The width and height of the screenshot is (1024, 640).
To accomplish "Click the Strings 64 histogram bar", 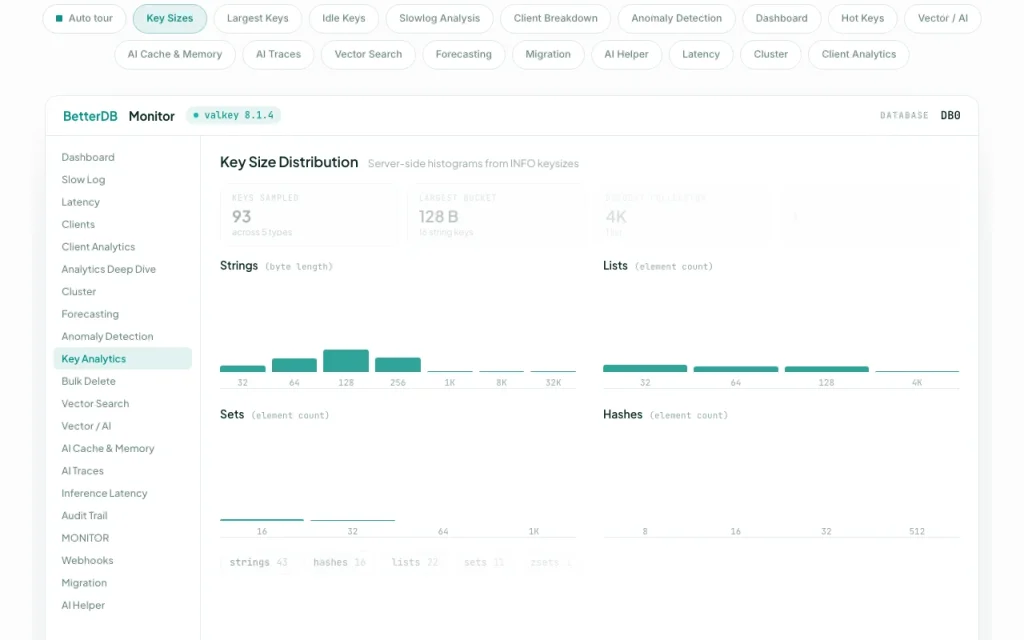I will (x=294, y=365).
